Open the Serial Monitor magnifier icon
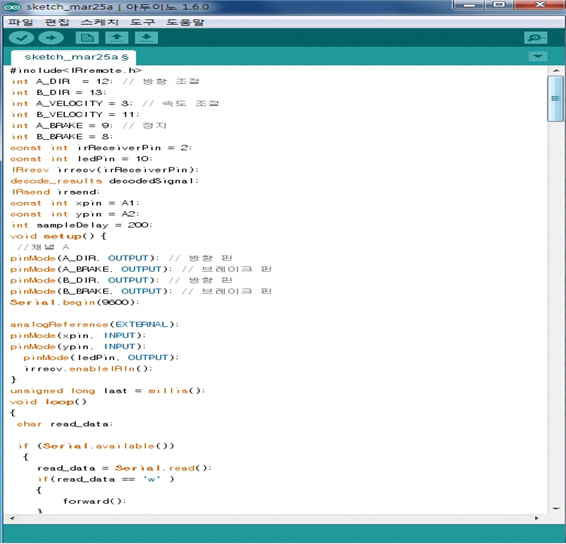The height and width of the screenshot is (544, 566). click(535, 38)
